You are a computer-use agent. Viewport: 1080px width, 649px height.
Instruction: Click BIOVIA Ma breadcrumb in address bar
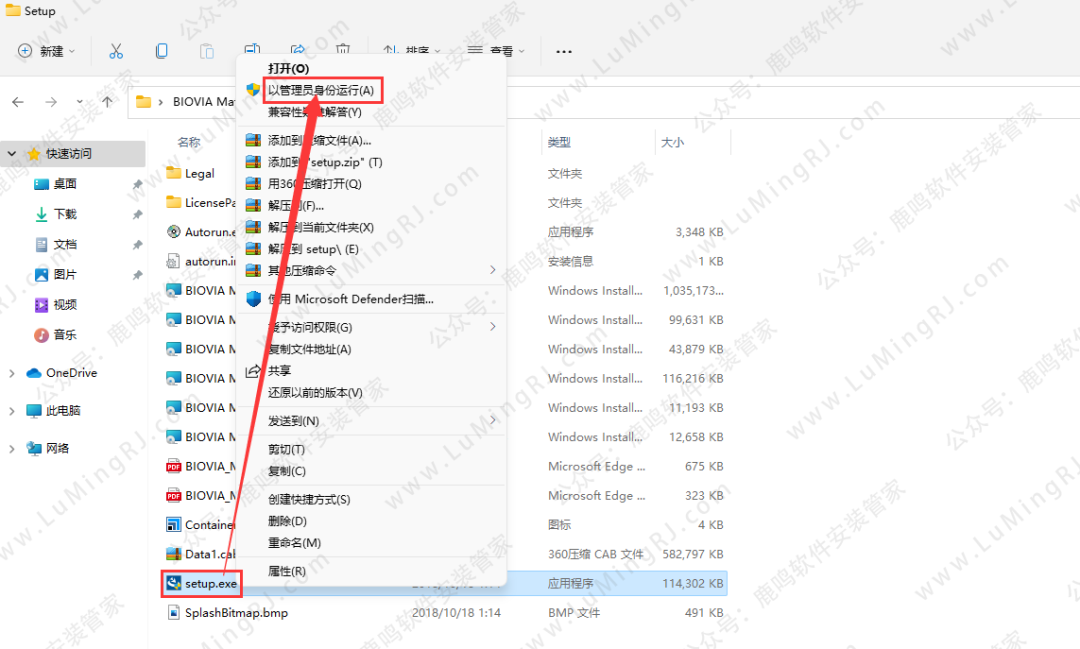pyautogui.click(x=204, y=102)
